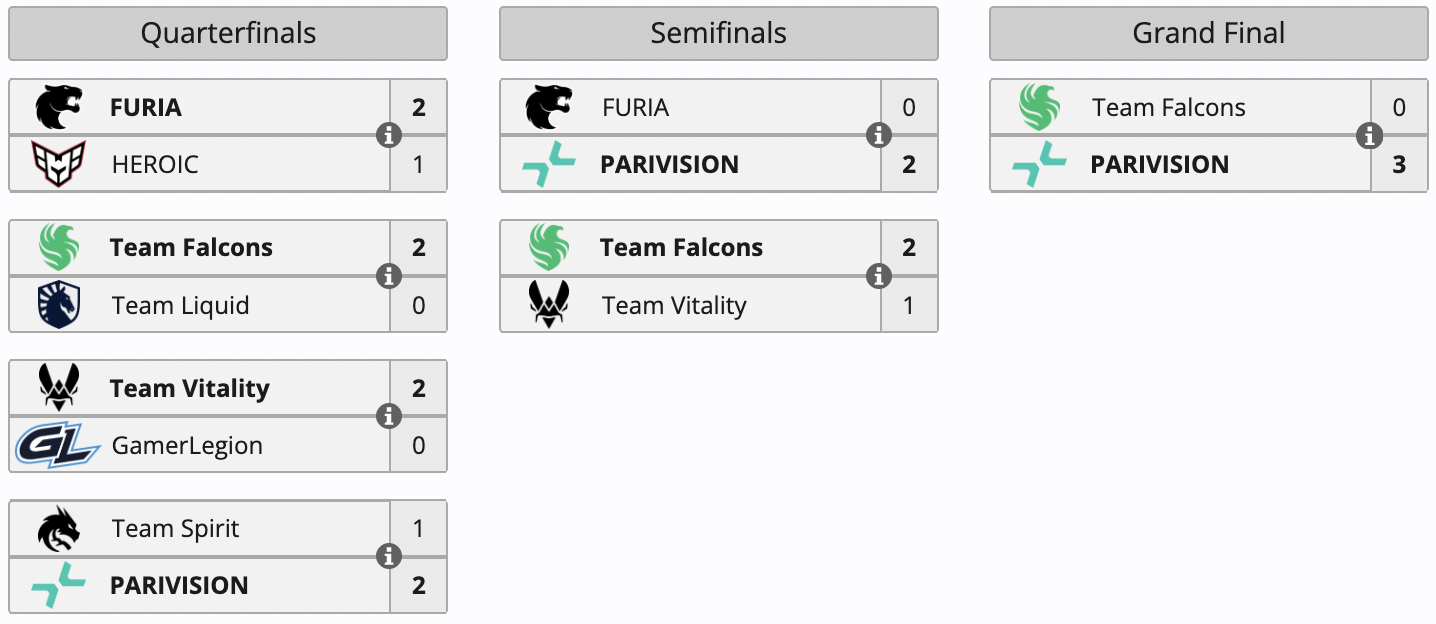
Task: Click the Team Spirit dragon logo
Action: click(x=59, y=529)
